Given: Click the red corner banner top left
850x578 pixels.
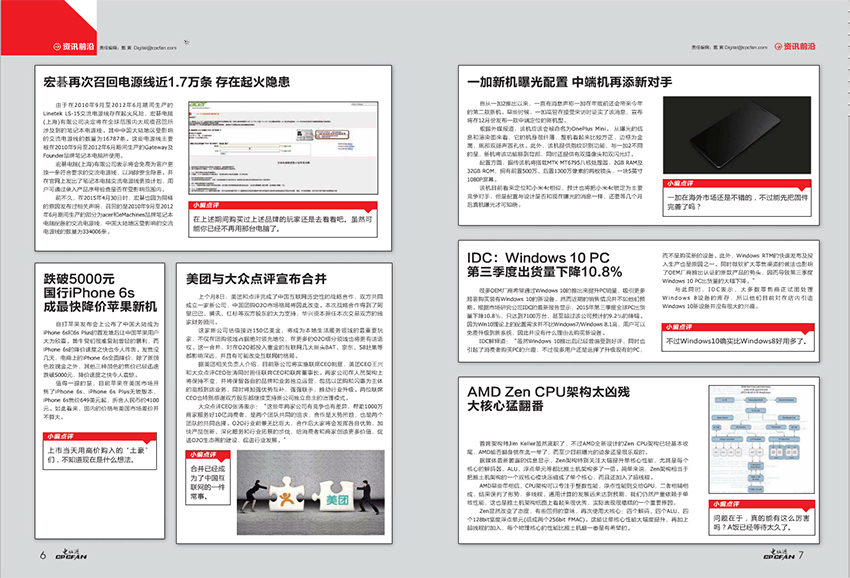Looking at the screenshot, I should point(49,27).
